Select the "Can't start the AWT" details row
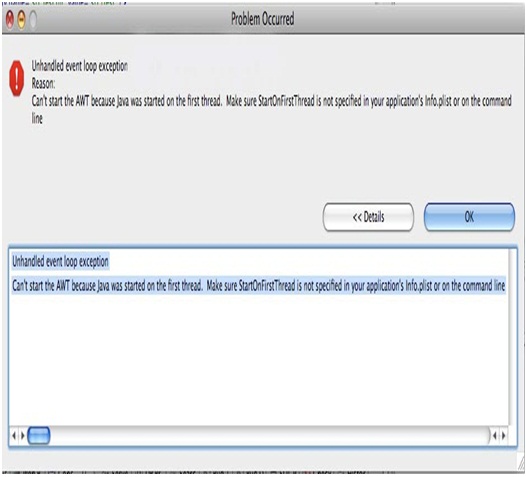Viewport: 526px width, 477px height. (258, 286)
